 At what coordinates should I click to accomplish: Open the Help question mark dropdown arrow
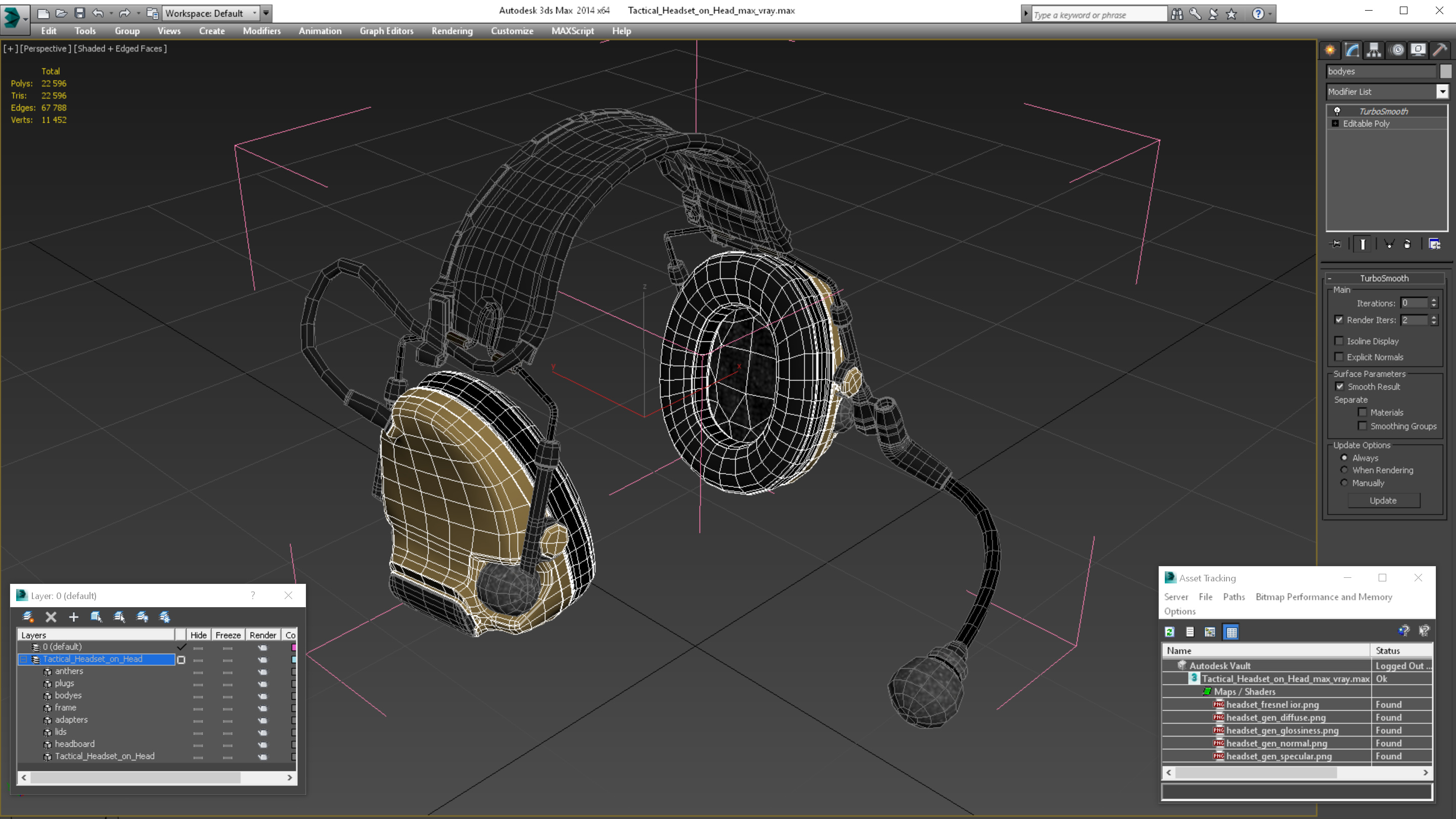1270,14
